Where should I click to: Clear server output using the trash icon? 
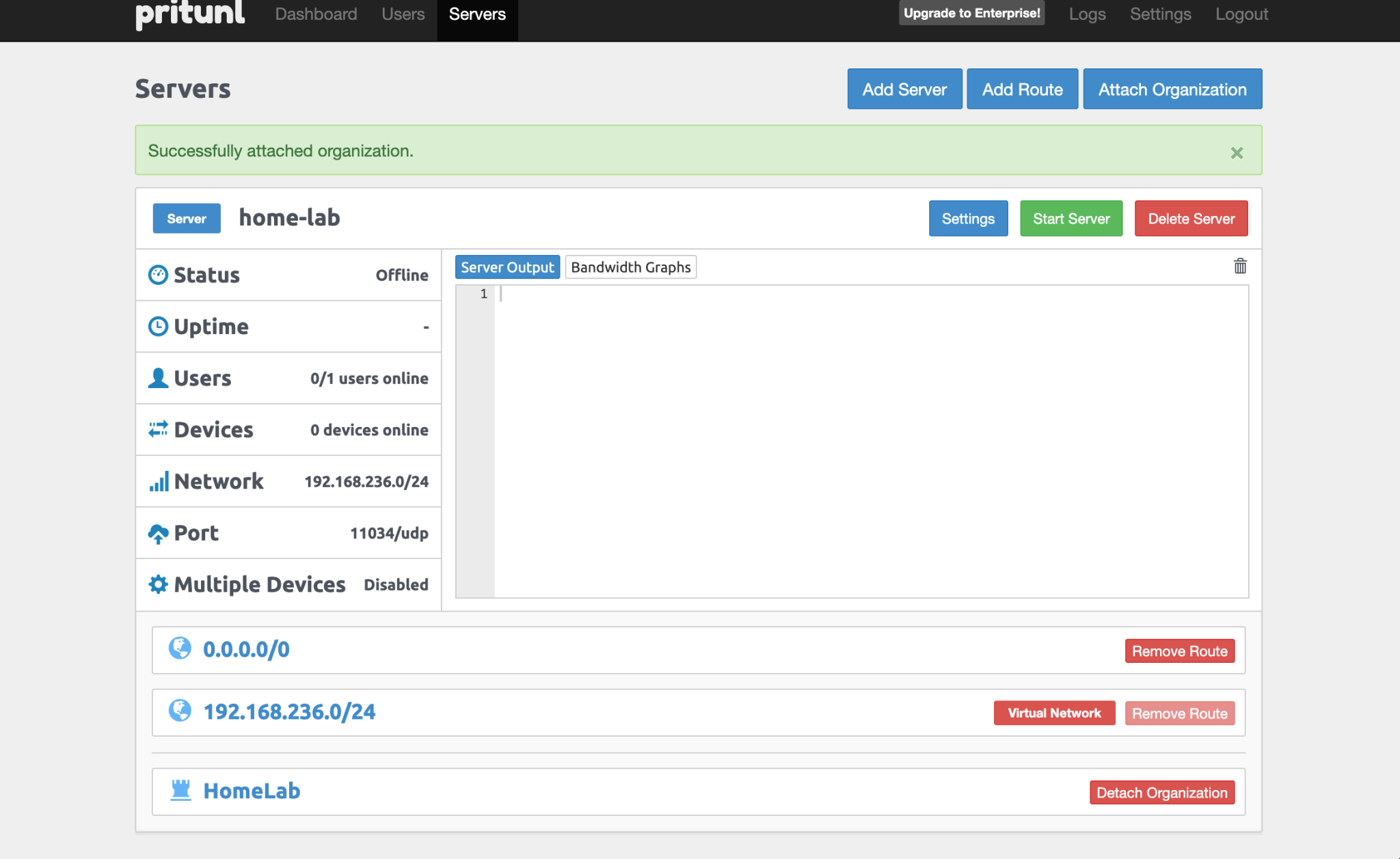(x=1239, y=267)
